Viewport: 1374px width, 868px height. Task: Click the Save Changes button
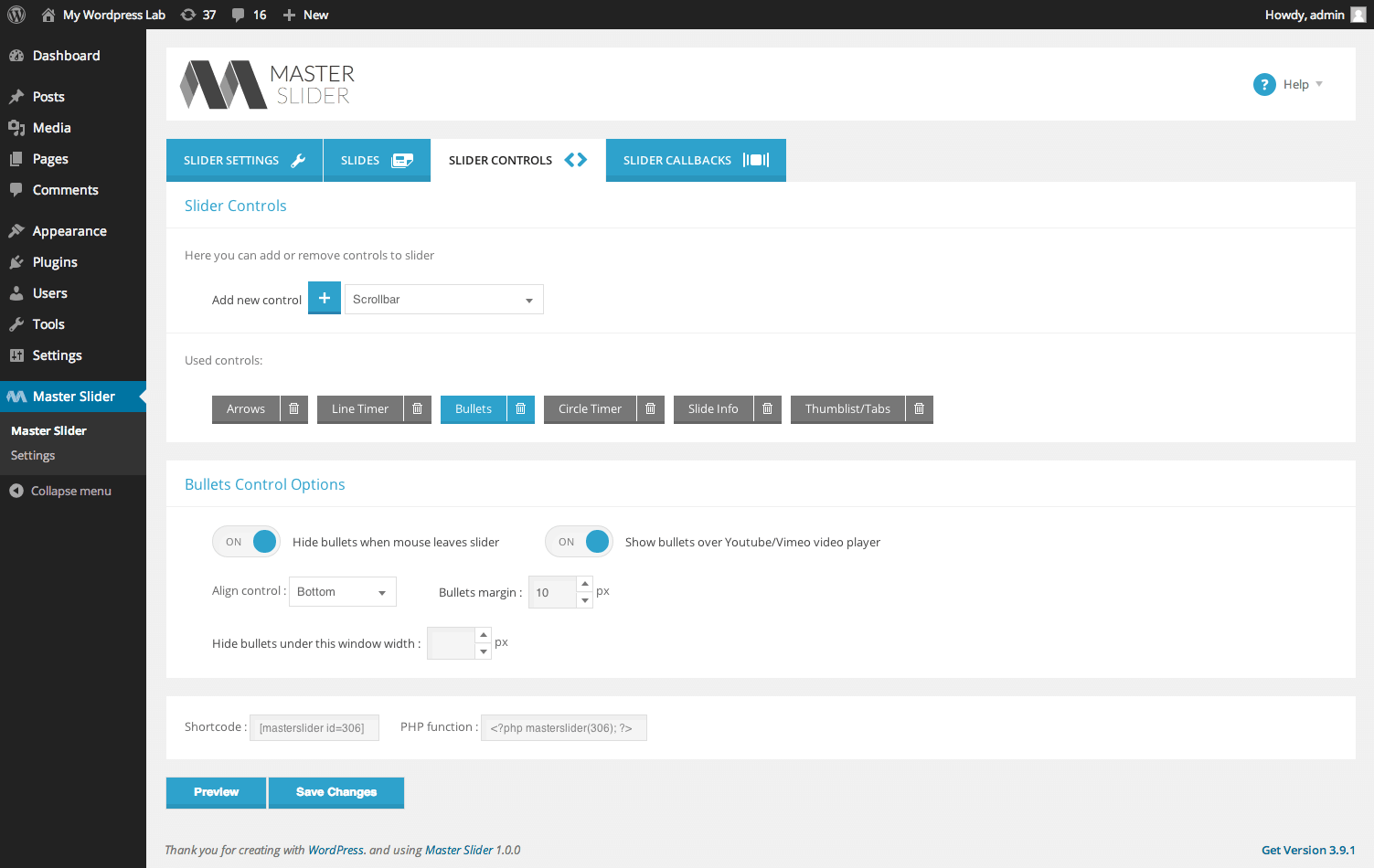pos(336,793)
